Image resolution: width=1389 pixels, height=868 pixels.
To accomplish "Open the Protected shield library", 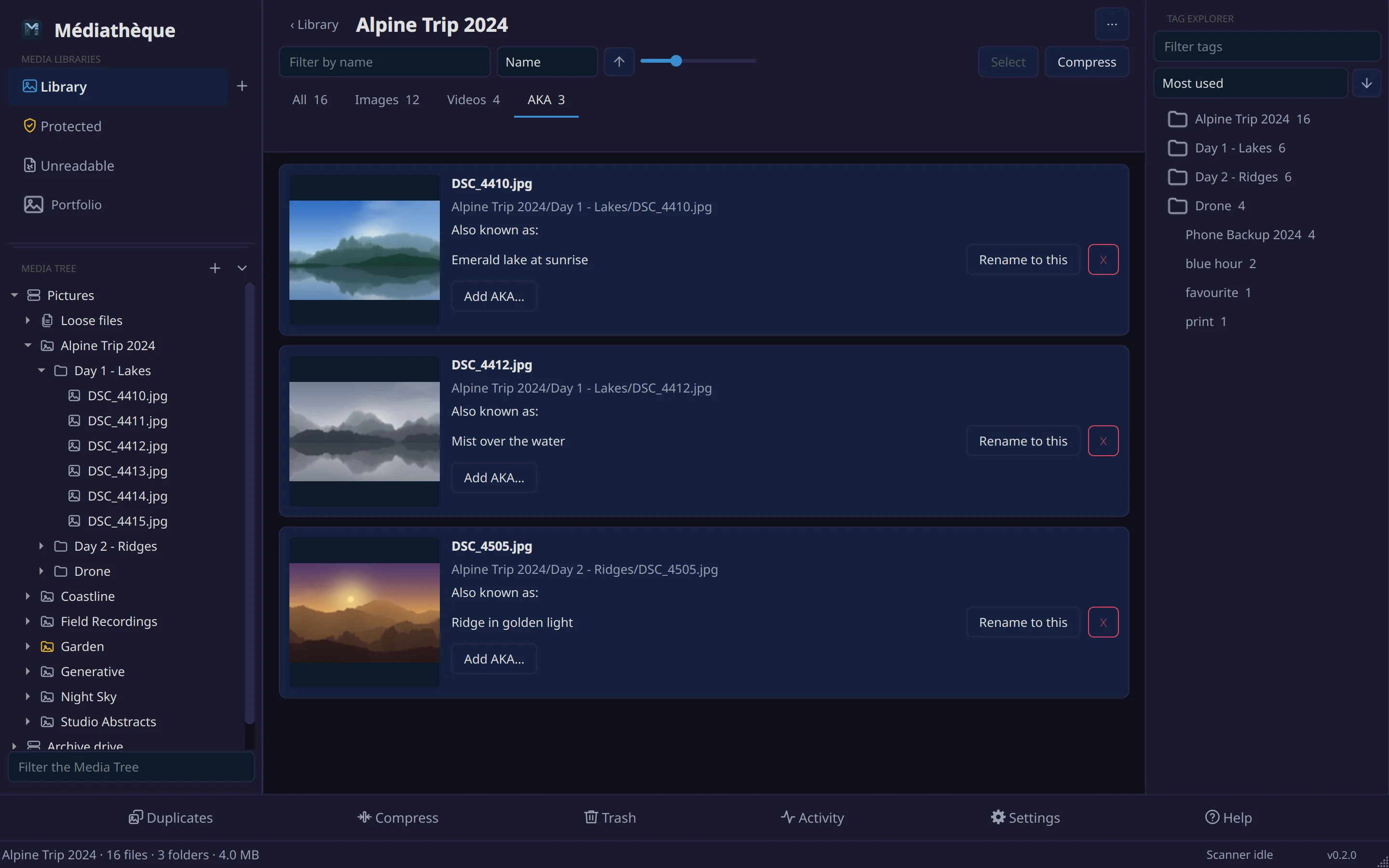I will click(62, 126).
